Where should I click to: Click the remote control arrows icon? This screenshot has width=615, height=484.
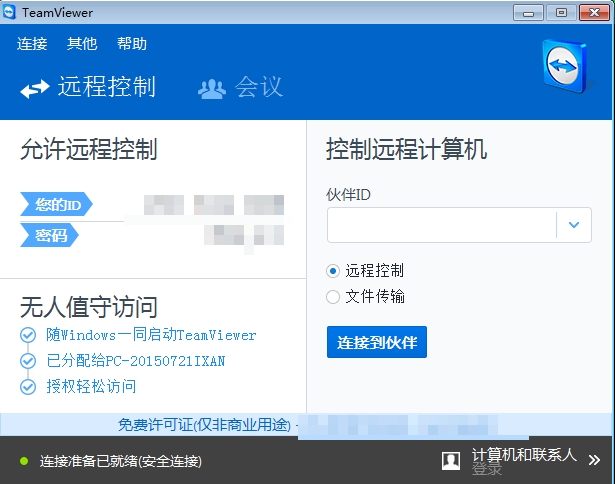pos(35,89)
